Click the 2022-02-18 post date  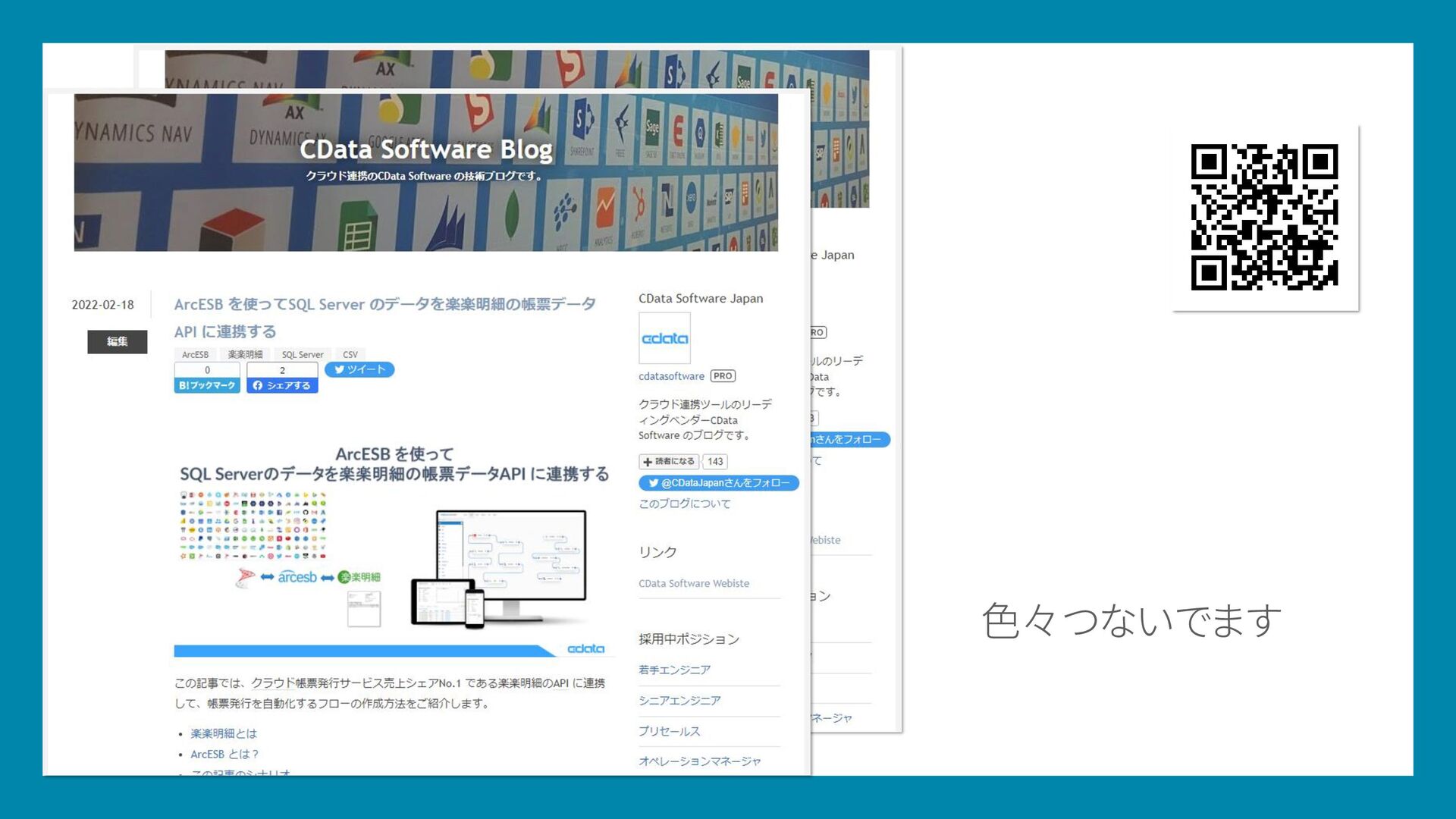click(x=102, y=305)
